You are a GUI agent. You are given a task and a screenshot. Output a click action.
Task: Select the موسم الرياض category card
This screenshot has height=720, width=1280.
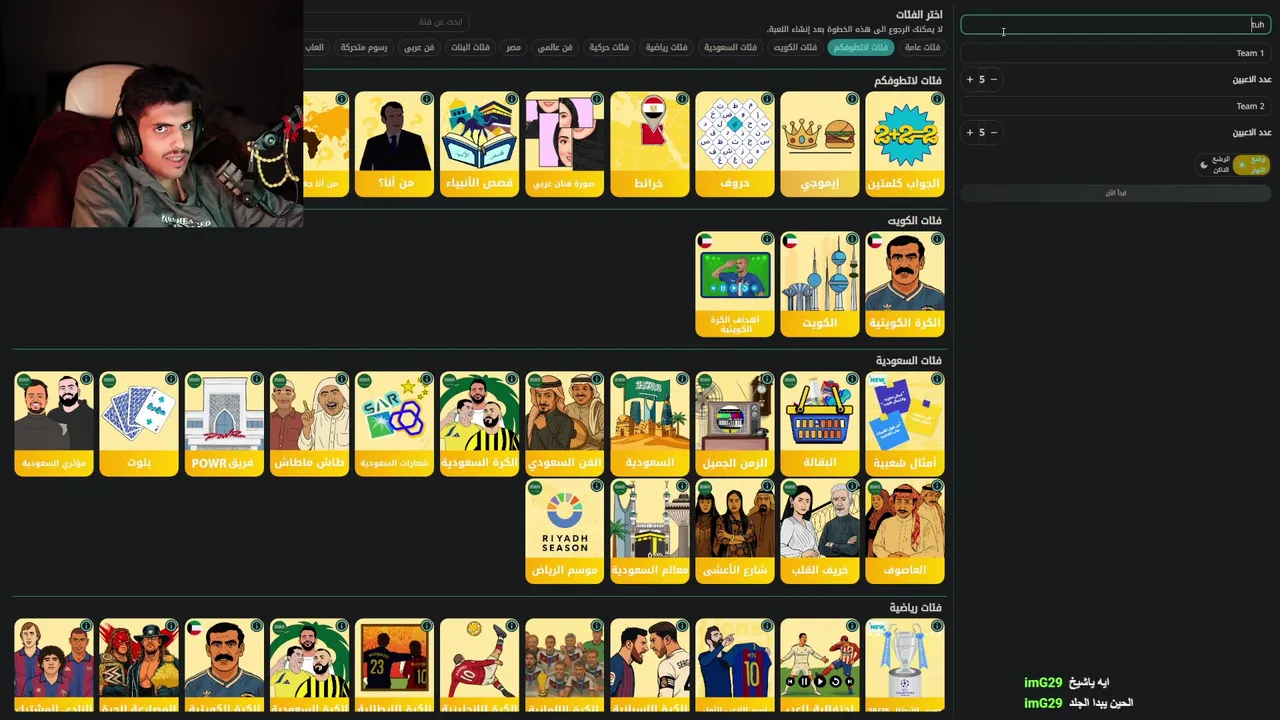564,531
